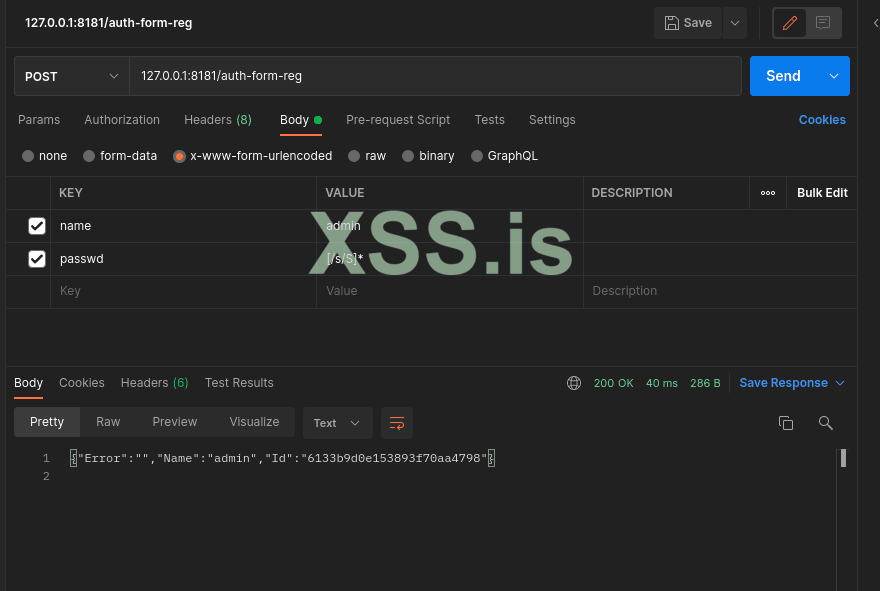The height and width of the screenshot is (591, 880).
Task: Click the pencil edit icon
Action: pyautogui.click(x=790, y=23)
